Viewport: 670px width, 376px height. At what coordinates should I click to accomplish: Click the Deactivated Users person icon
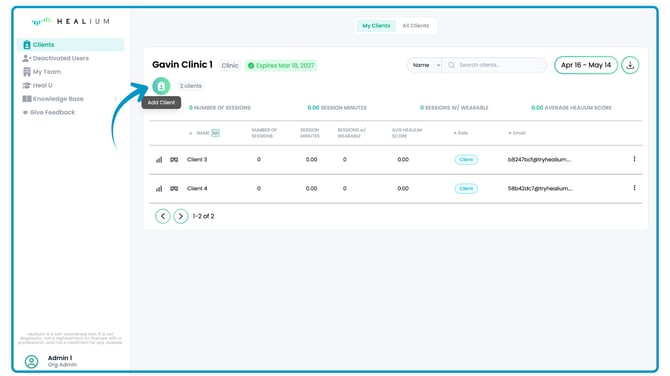click(x=26, y=58)
